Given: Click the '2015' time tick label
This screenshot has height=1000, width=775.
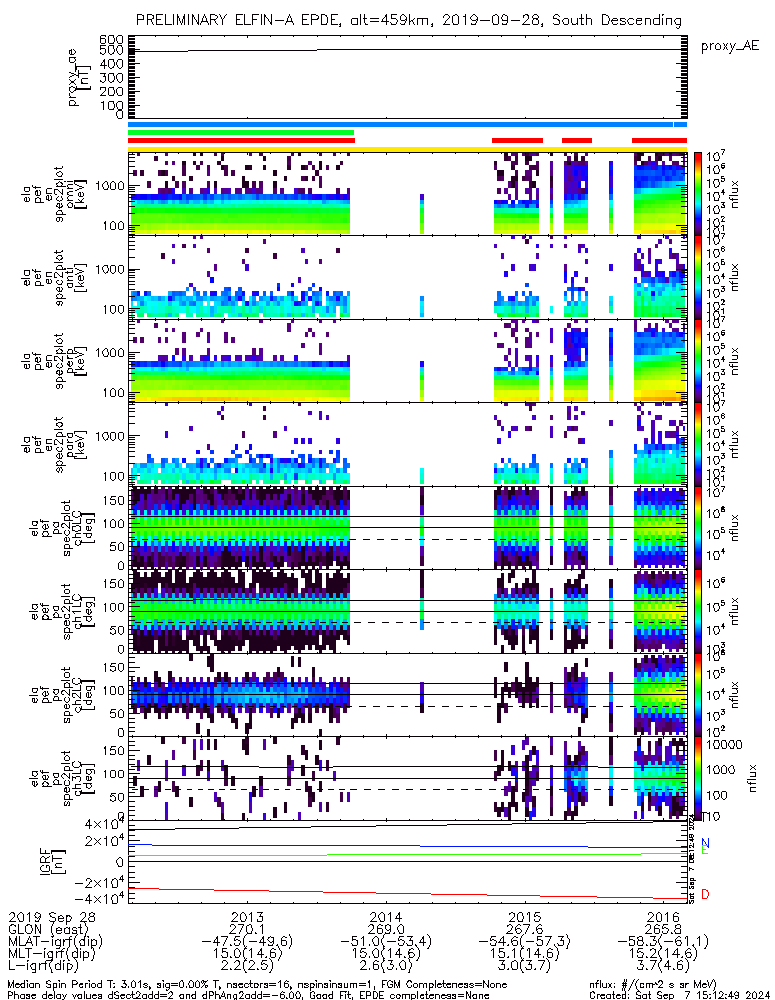Looking at the screenshot, I should (524, 917).
